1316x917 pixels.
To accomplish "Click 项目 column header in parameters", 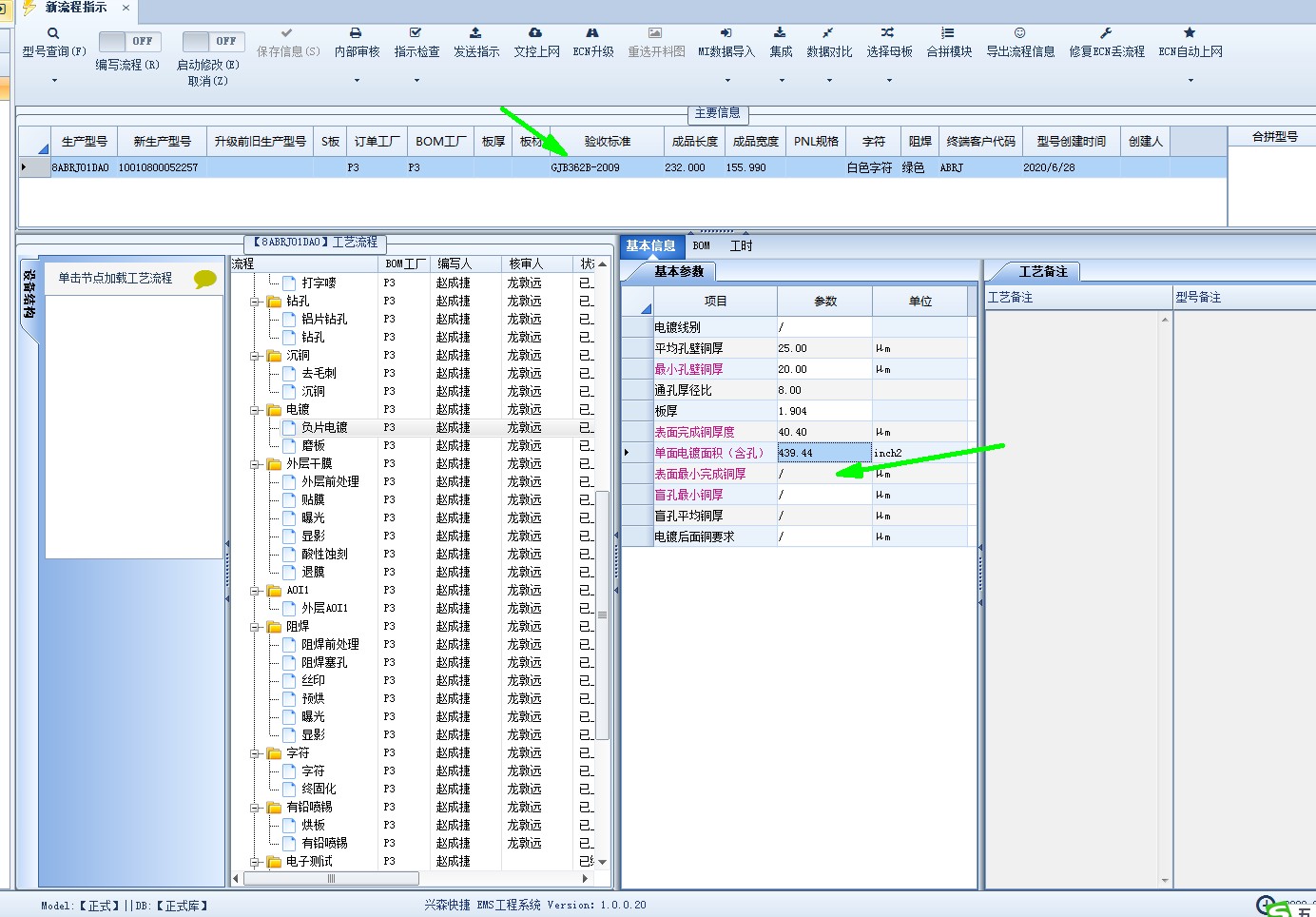I will pyautogui.click(x=715, y=302).
